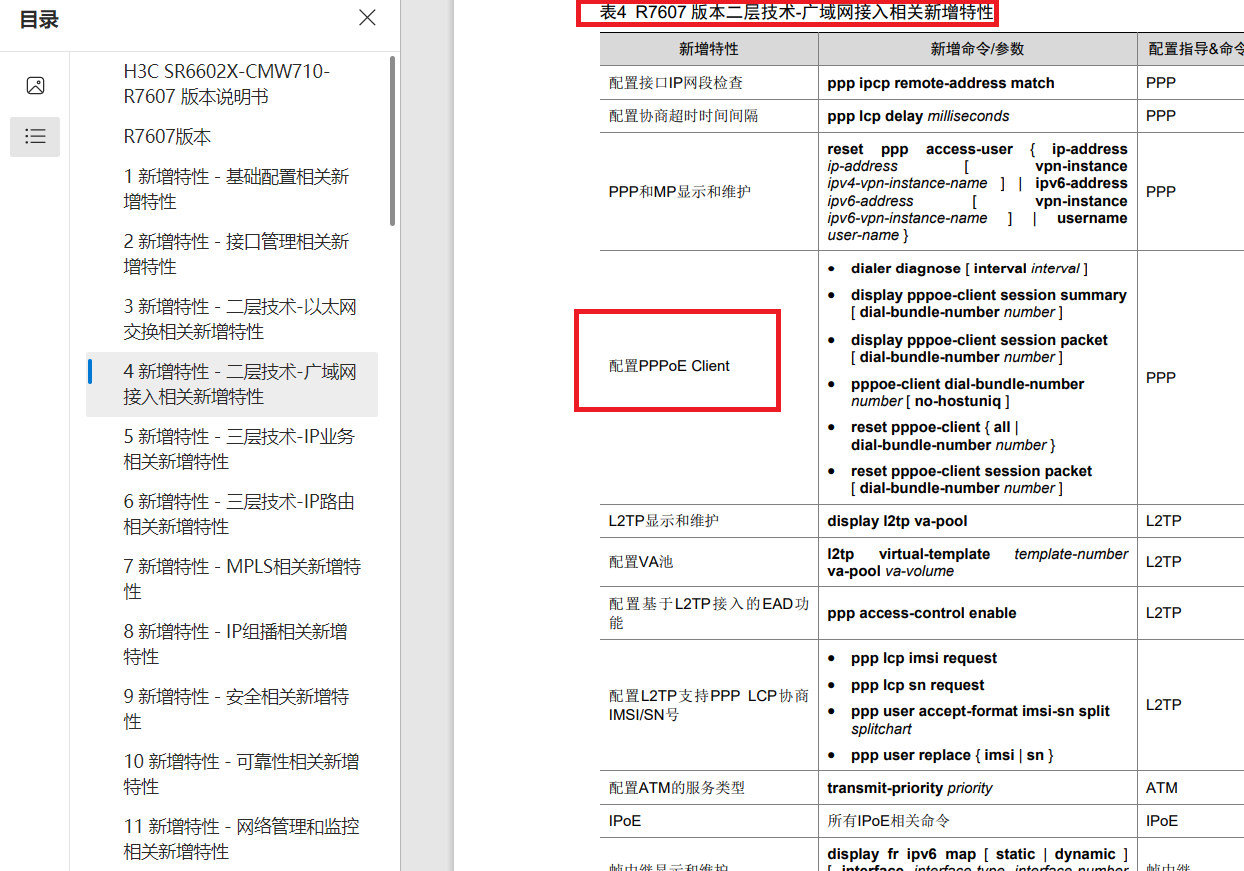The width and height of the screenshot is (1244, 871).
Task: Open 10 新增特性 - 可靠性相关新增特性
Action: pos(231,774)
